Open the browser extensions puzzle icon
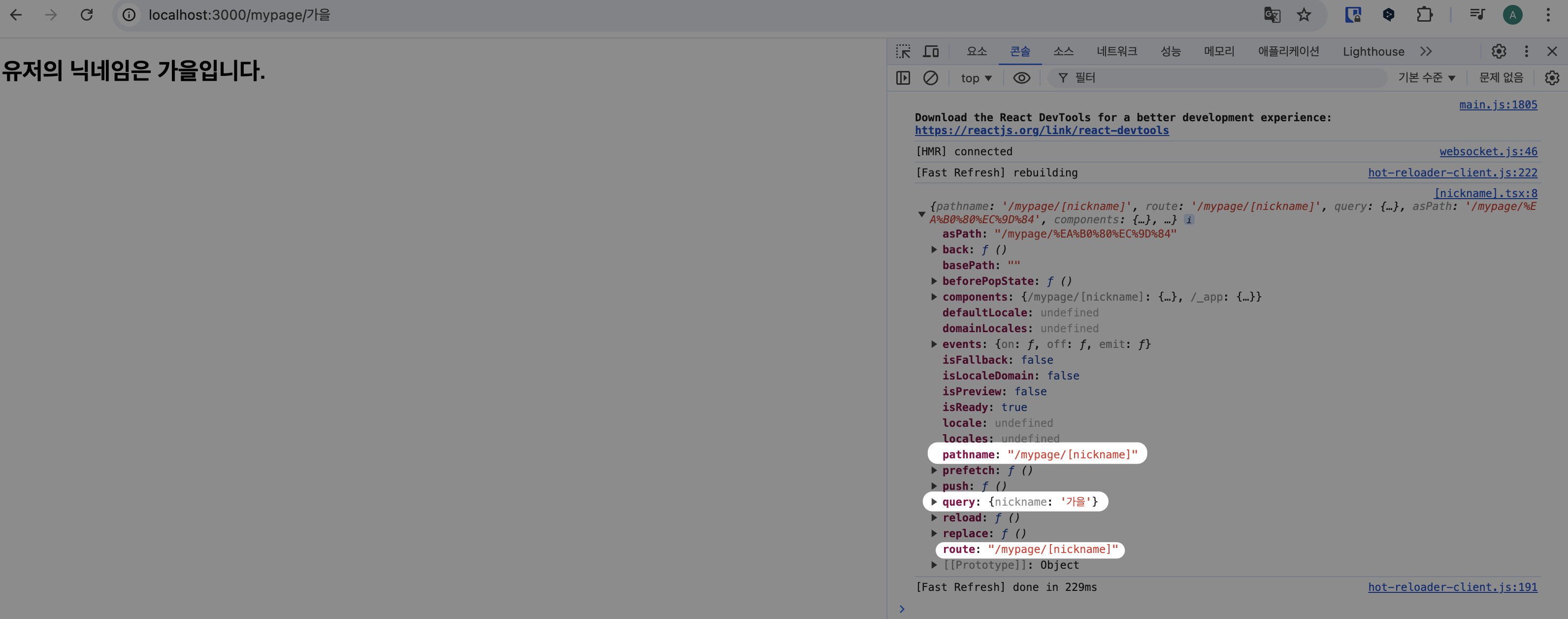Image resolution: width=1568 pixels, height=619 pixels. point(1424,15)
